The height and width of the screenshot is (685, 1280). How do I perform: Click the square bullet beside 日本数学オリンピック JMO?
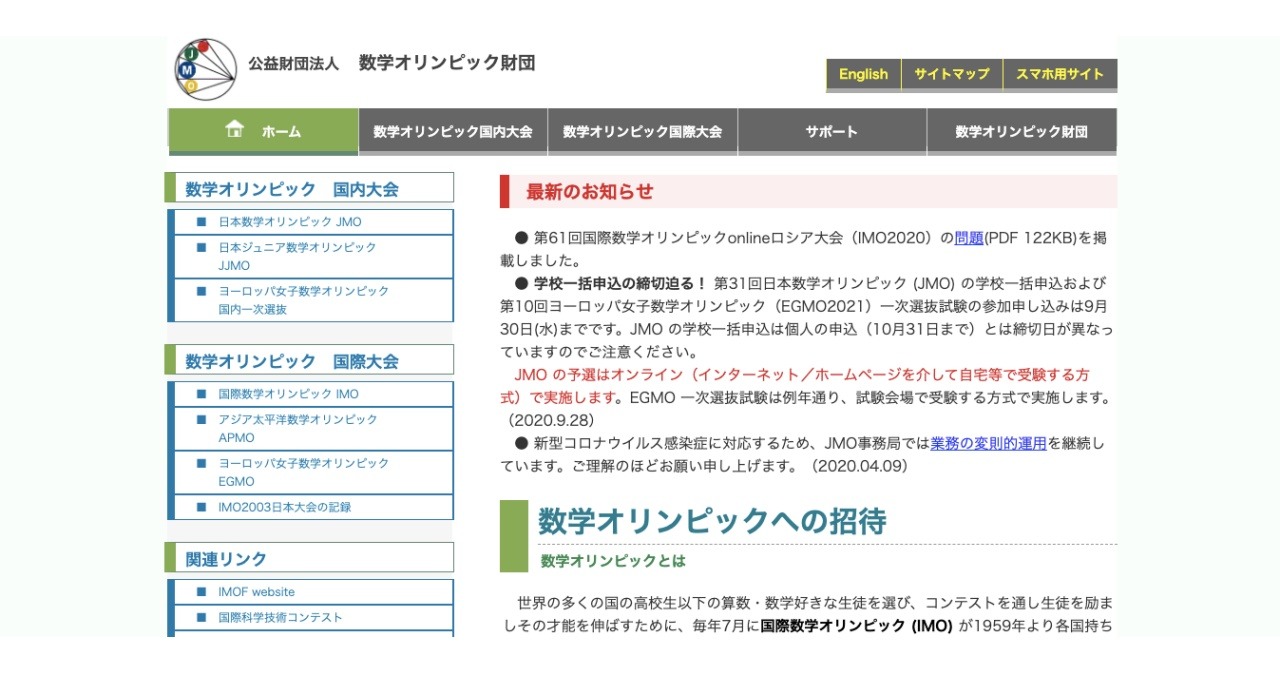tap(201, 222)
